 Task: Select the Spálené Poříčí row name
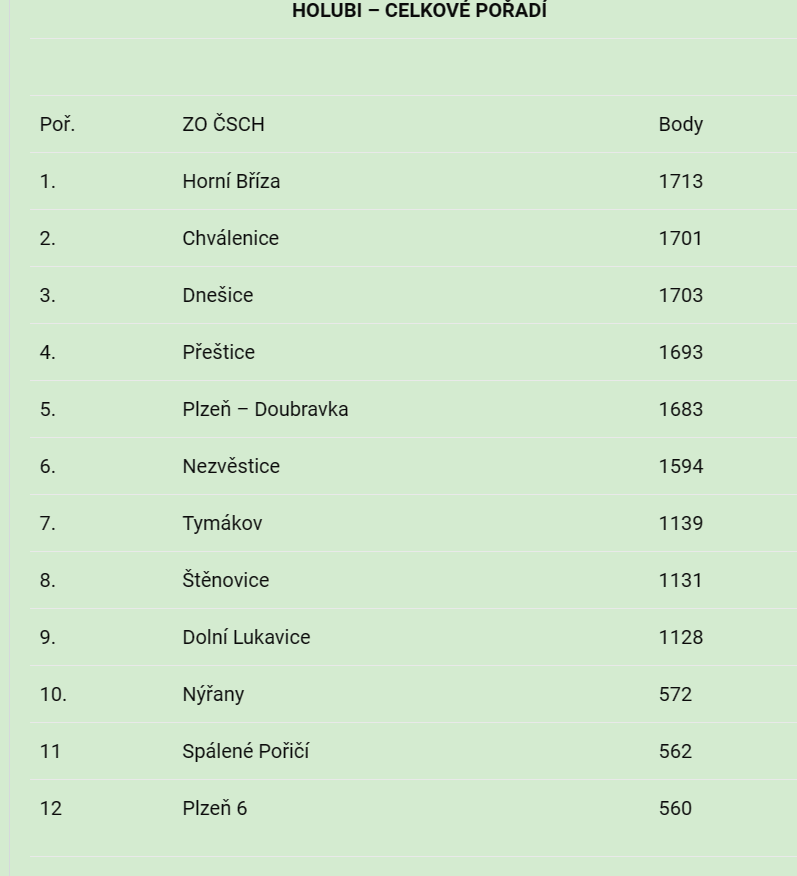[246, 751]
